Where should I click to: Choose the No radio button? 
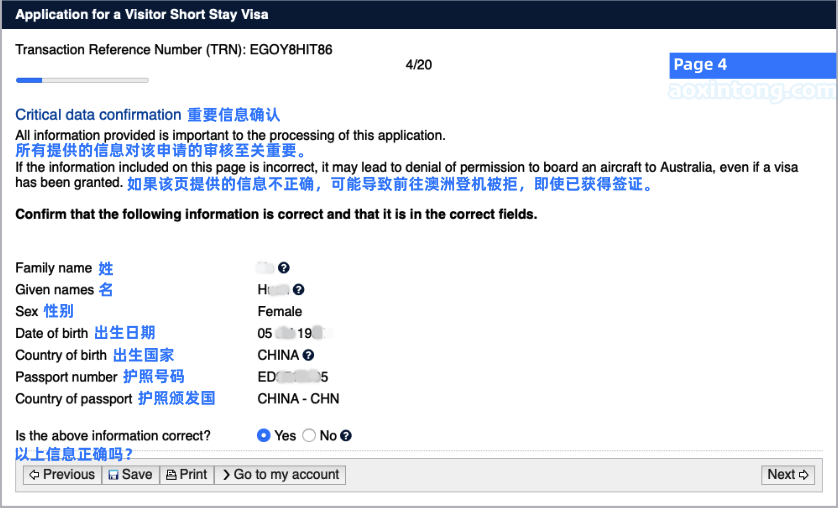click(309, 436)
